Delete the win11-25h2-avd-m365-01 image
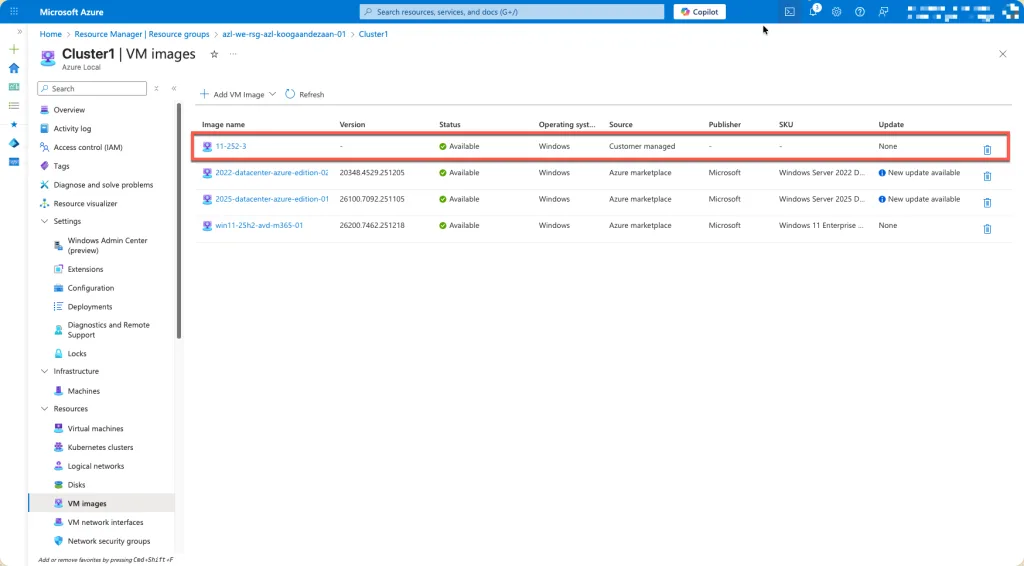The width and height of the screenshot is (1024, 566). (x=987, y=228)
